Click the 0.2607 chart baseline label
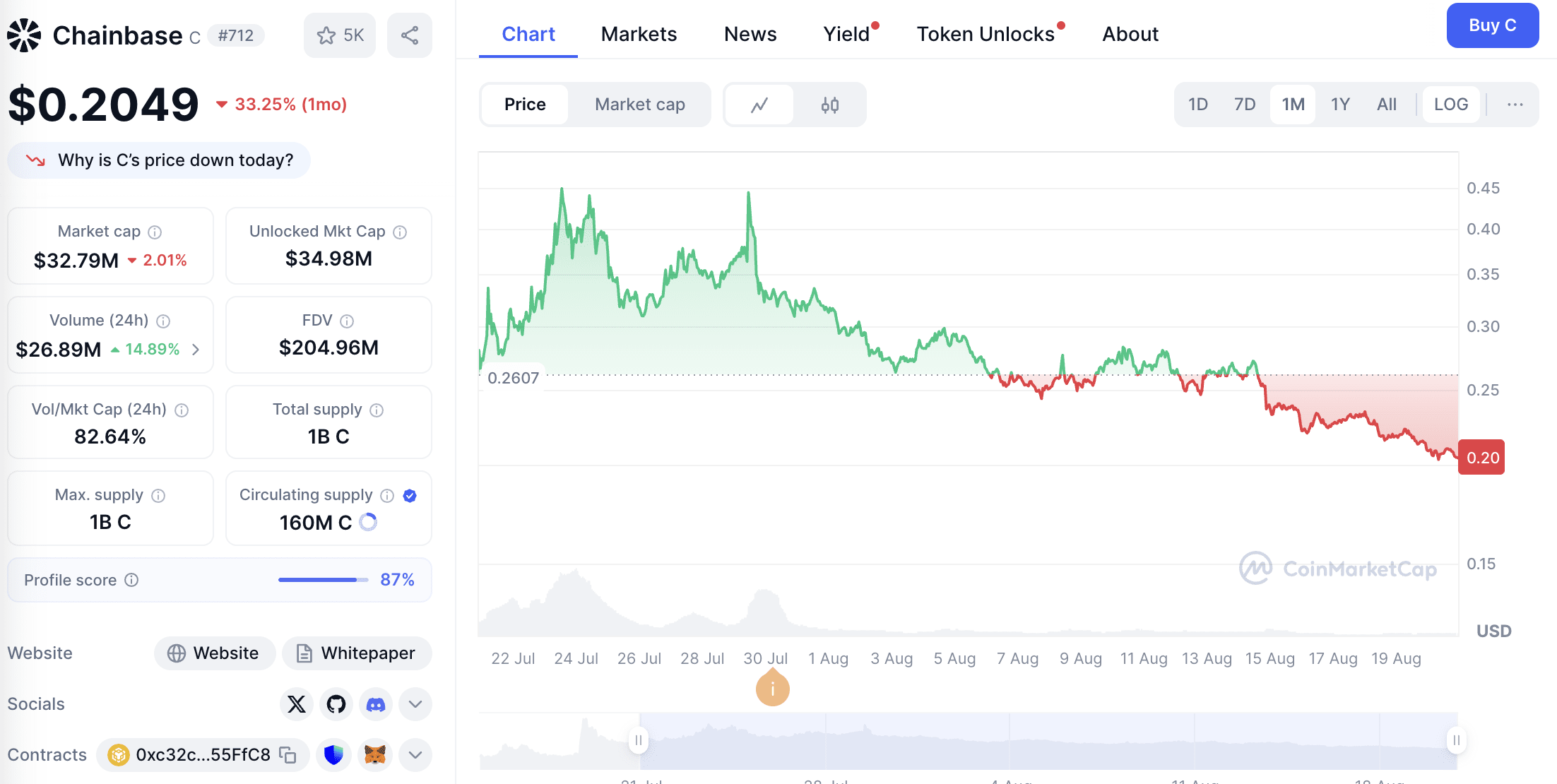The height and width of the screenshot is (784, 1557). coord(513,378)
